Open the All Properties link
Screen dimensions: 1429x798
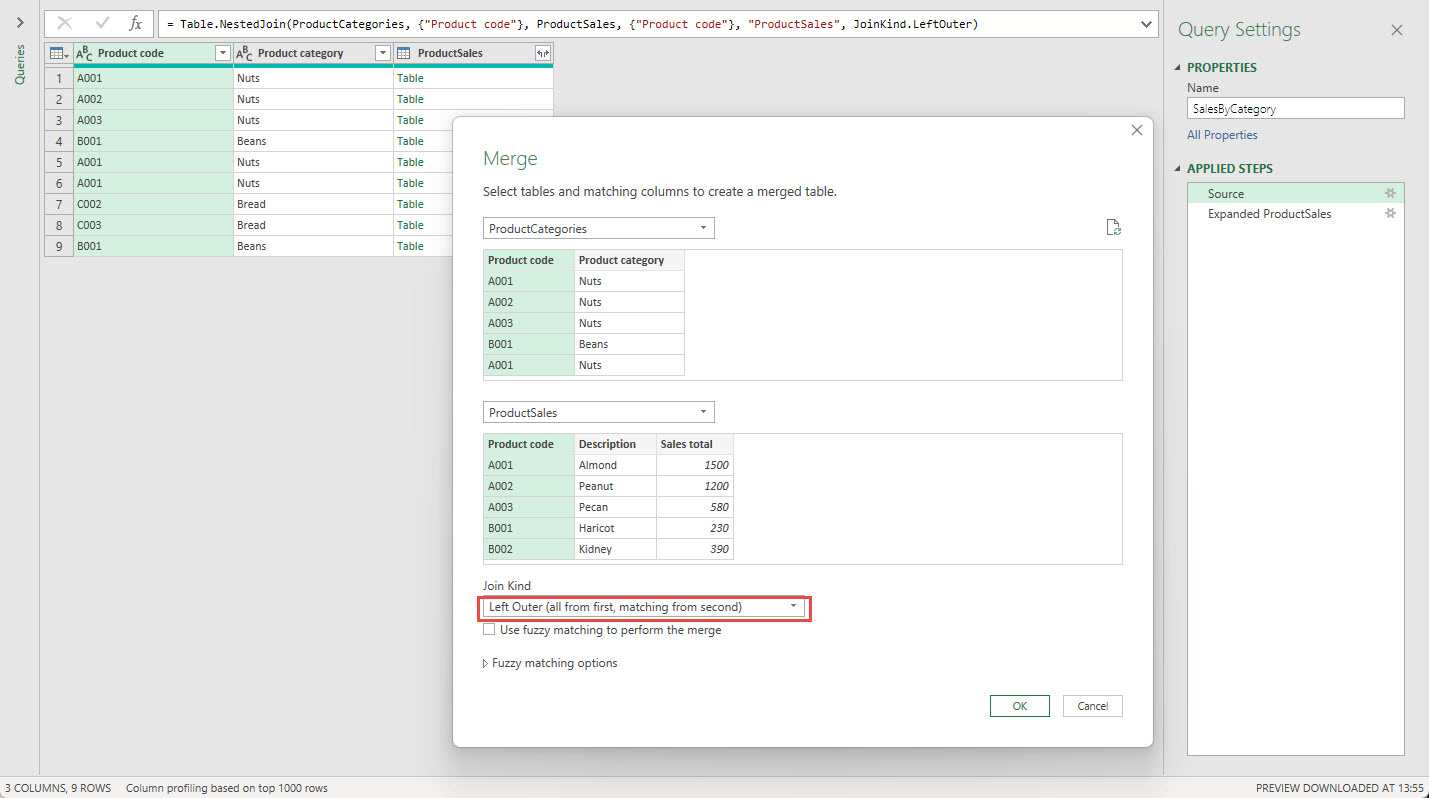pos(1222,135)
